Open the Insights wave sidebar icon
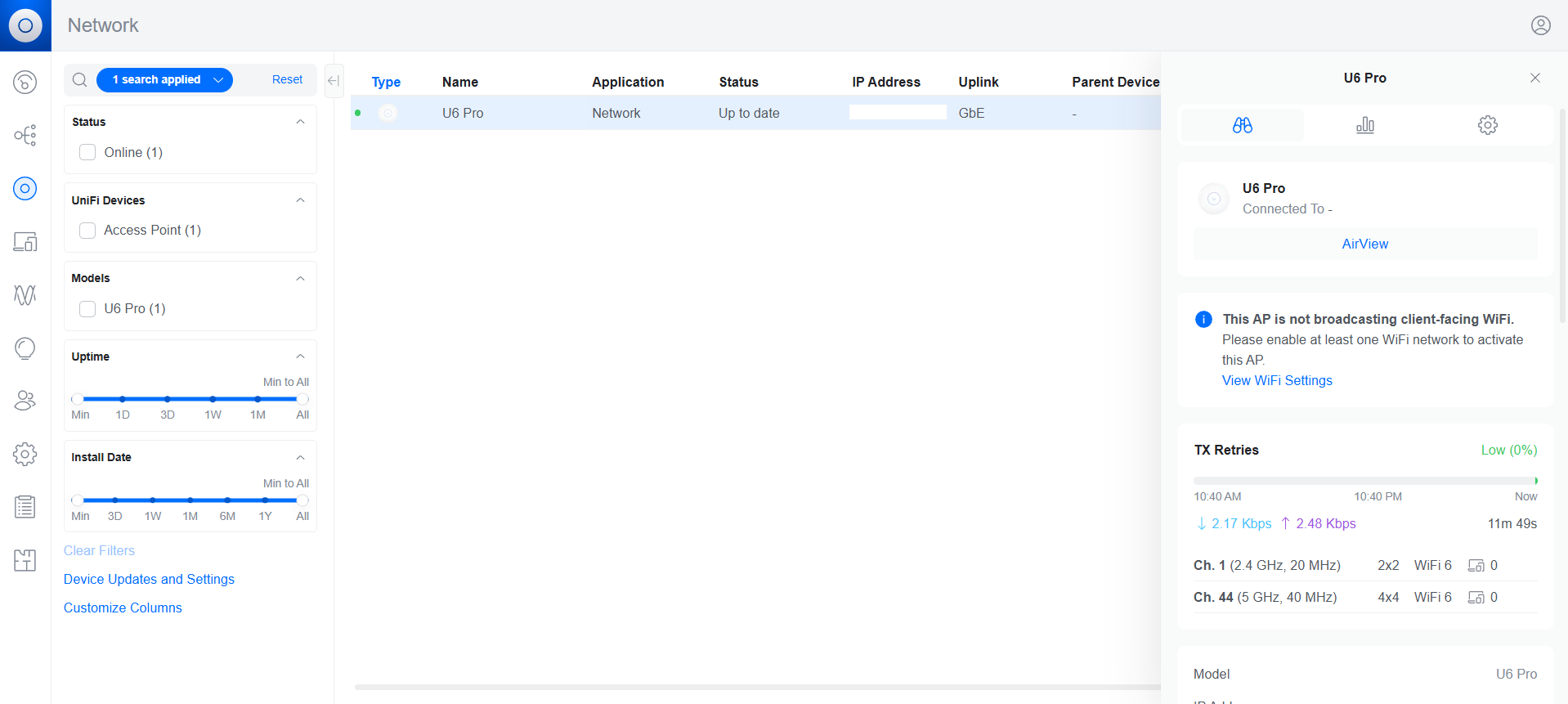Screen dimensions: 1568x704 (x=25, y=294)
